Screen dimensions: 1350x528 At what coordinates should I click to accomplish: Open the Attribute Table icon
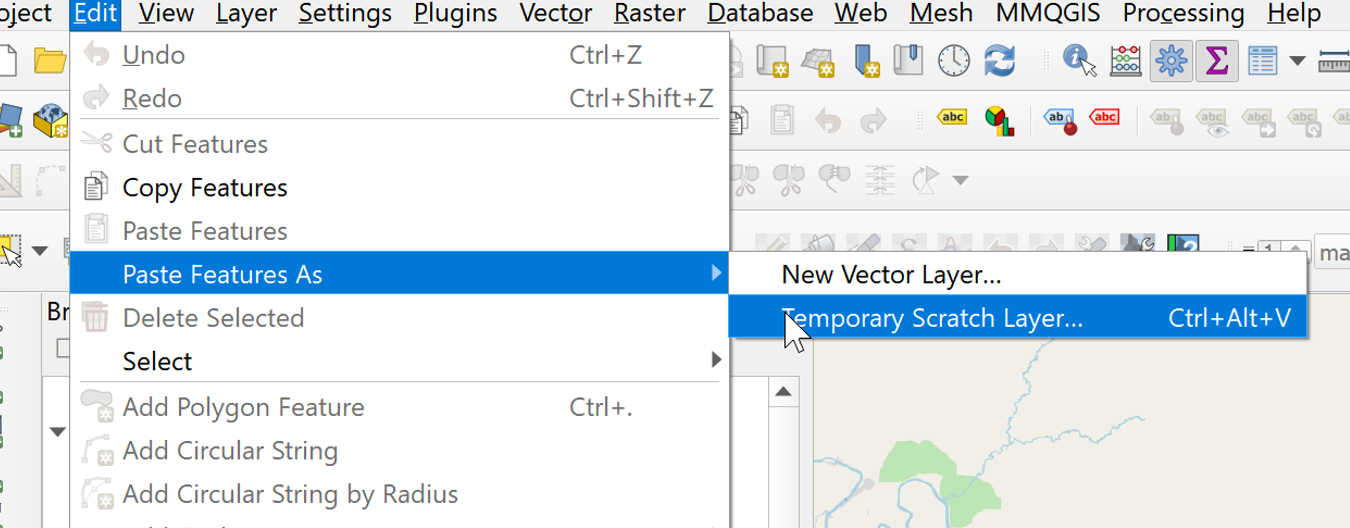point(1262,61)
